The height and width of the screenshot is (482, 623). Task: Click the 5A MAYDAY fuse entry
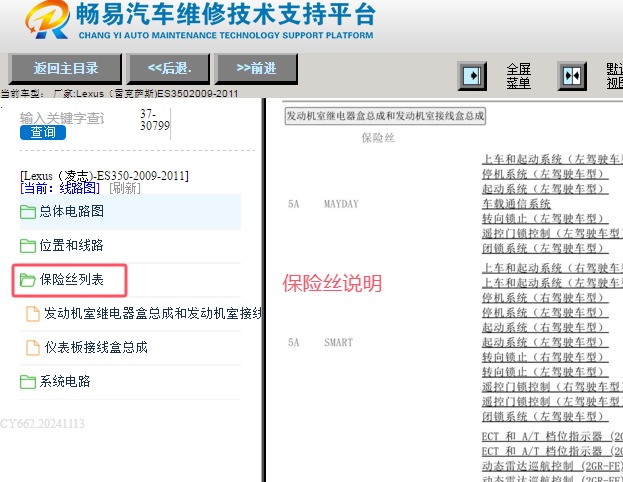click(x=323, y=204)
